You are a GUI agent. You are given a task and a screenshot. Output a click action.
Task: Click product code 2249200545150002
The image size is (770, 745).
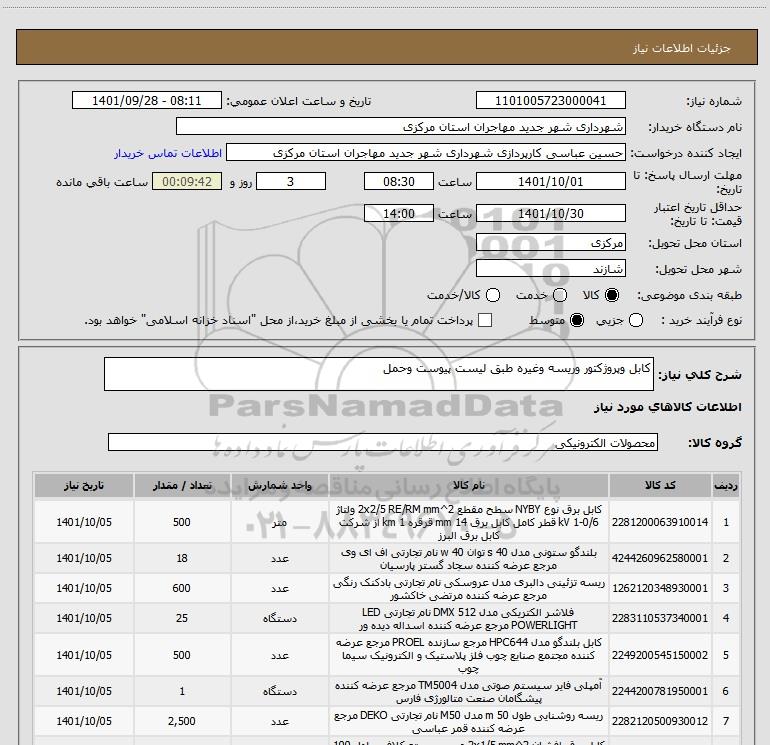click(660, 655)
